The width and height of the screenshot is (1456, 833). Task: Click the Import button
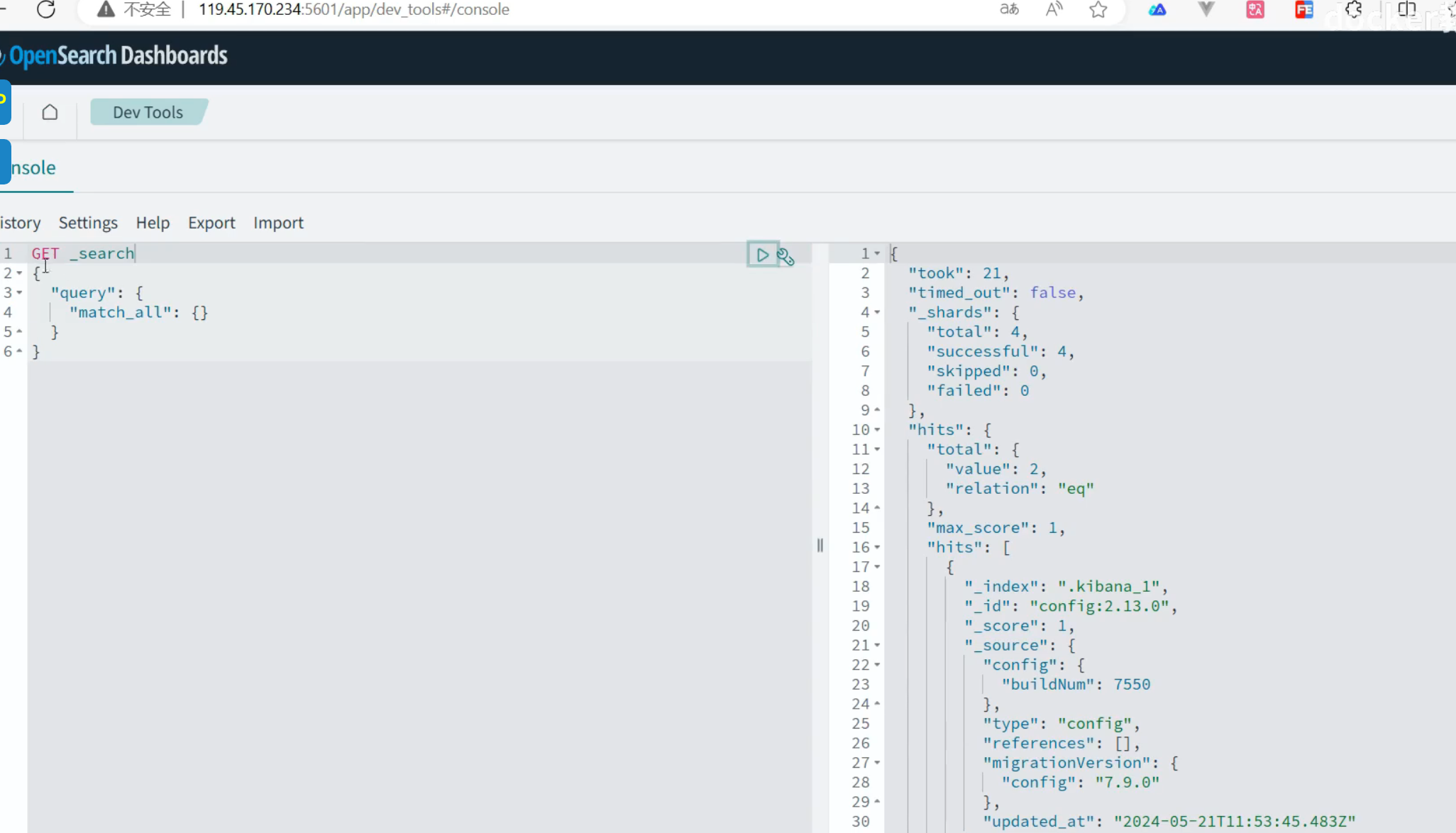coord(278,223)
